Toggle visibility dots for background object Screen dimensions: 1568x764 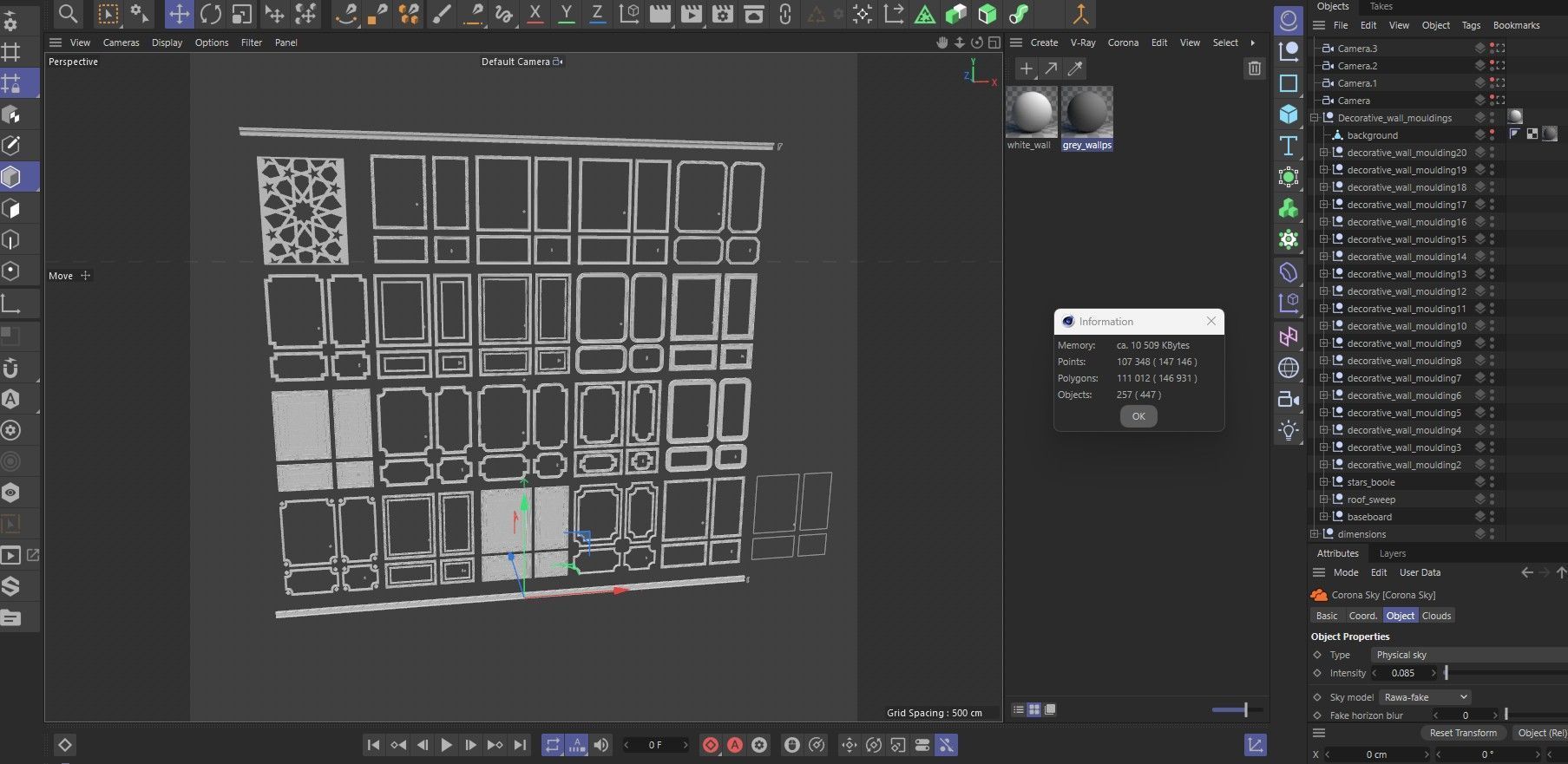(1492, 135)
